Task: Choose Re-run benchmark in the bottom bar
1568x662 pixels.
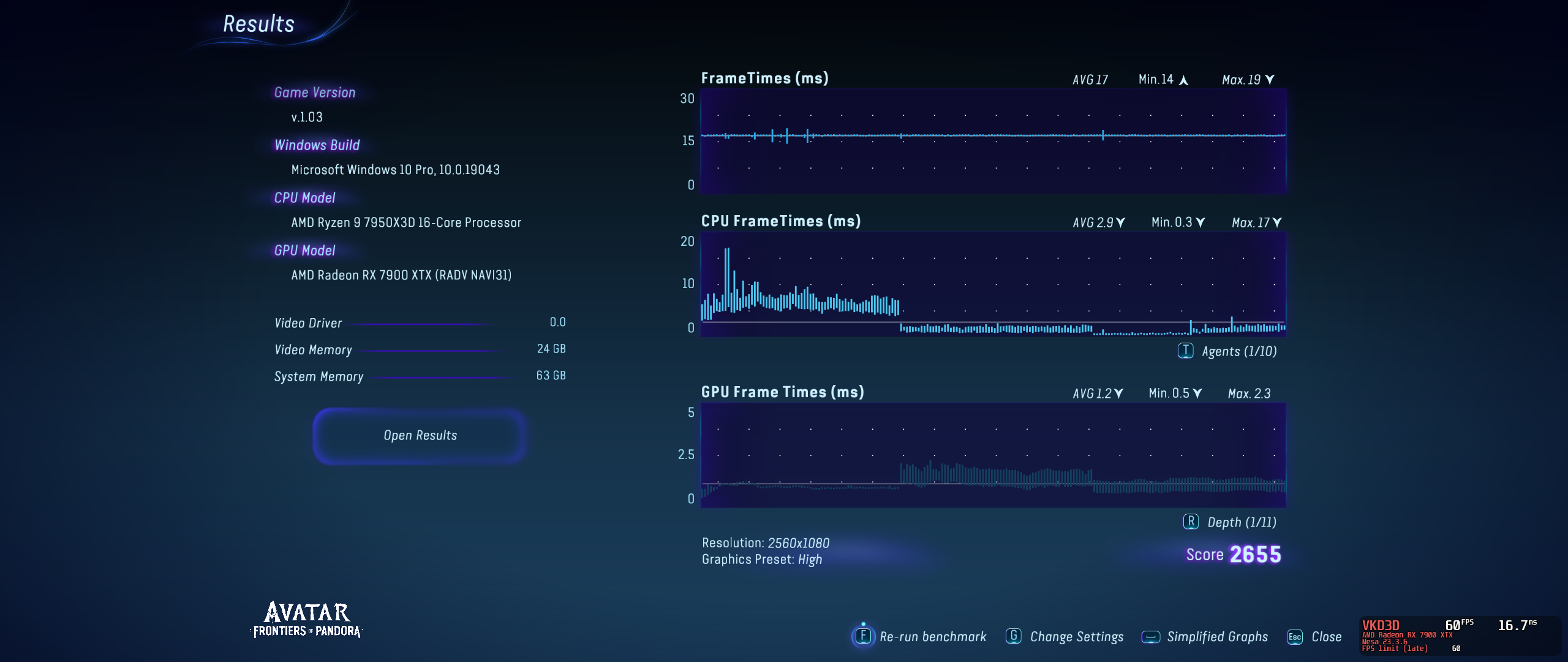Action: [x=932, y=637]
